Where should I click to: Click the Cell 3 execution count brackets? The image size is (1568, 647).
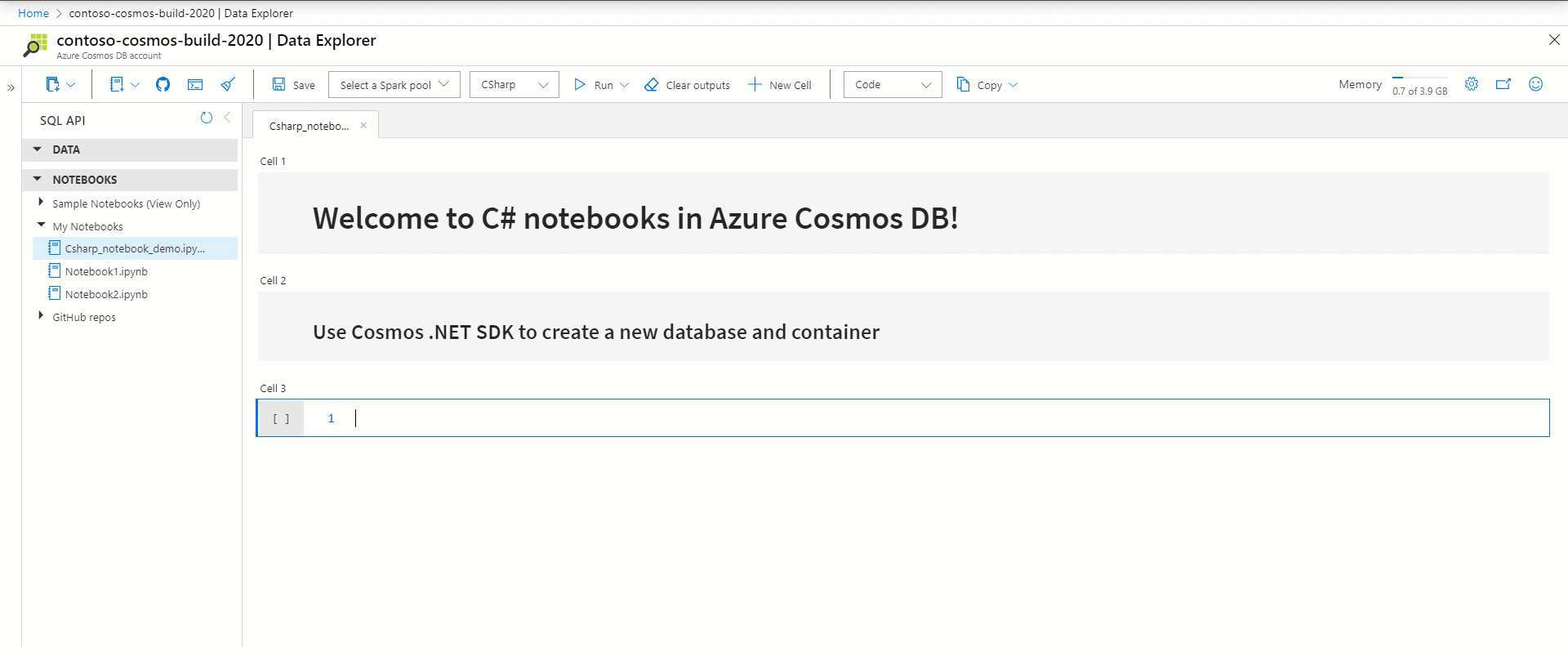tap(281, 418)
